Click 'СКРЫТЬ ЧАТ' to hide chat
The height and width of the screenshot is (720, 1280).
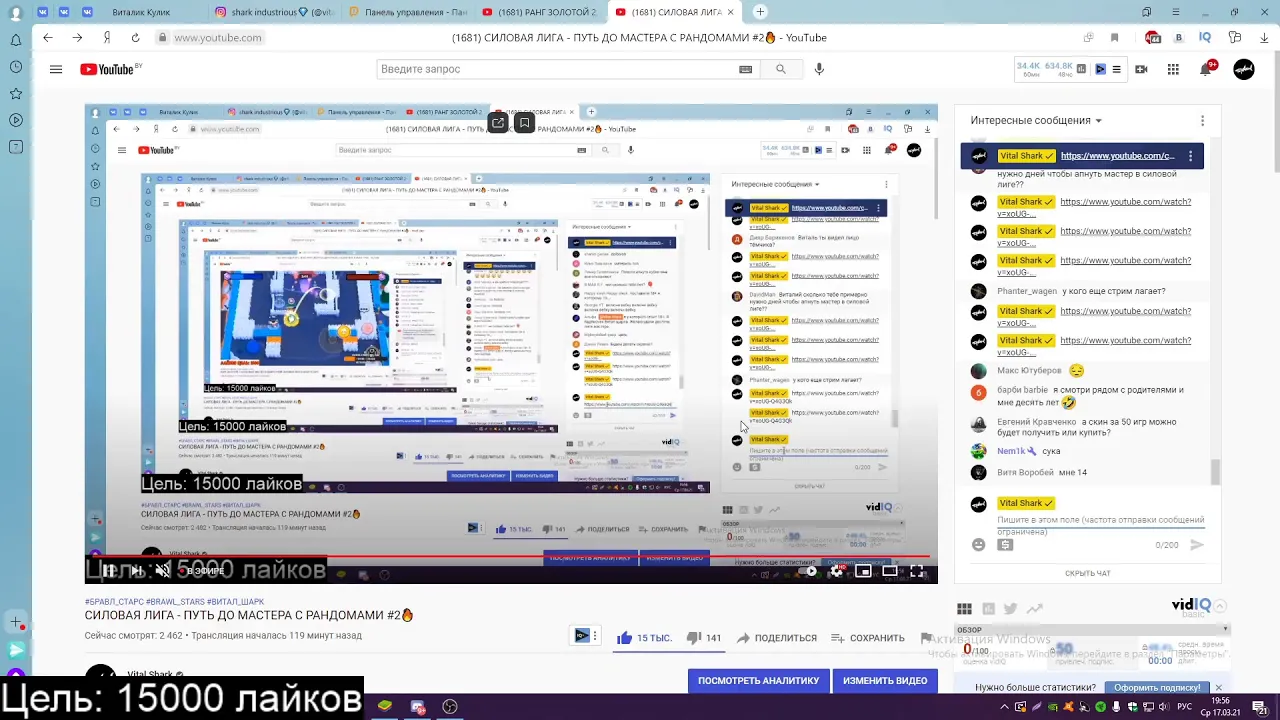(1087, 573)
